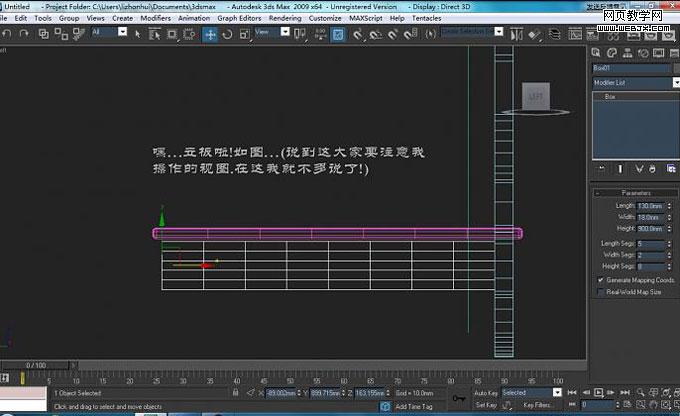Click Remove Modifier from stack button
This screenshot has height=416, width=680.
click(653, 169)
